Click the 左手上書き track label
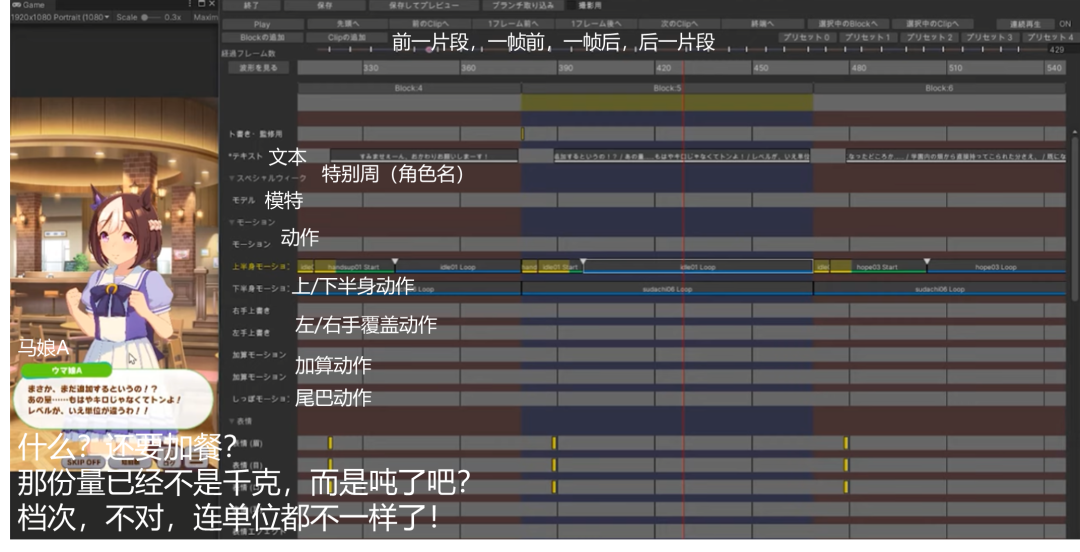Viewport: 1080px width, 552px height. [251, 333]
